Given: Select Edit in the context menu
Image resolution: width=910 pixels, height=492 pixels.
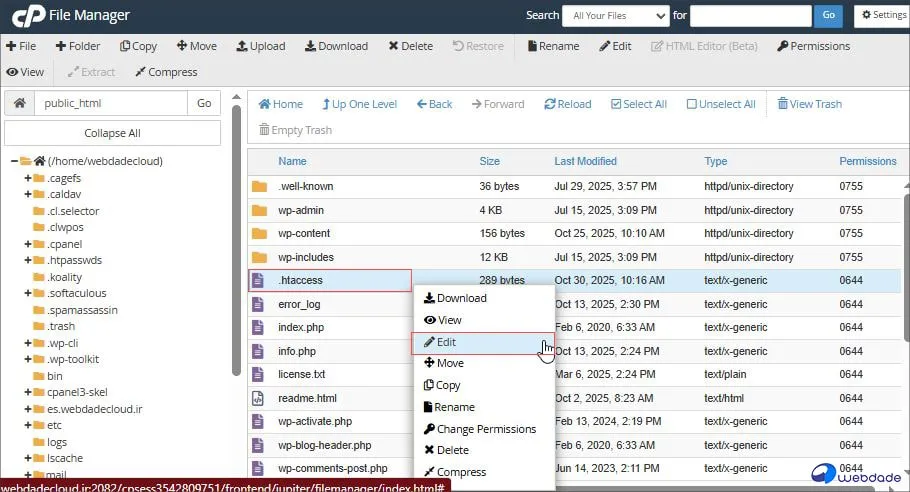Looking at the screenshot, I should pos(446,342).
